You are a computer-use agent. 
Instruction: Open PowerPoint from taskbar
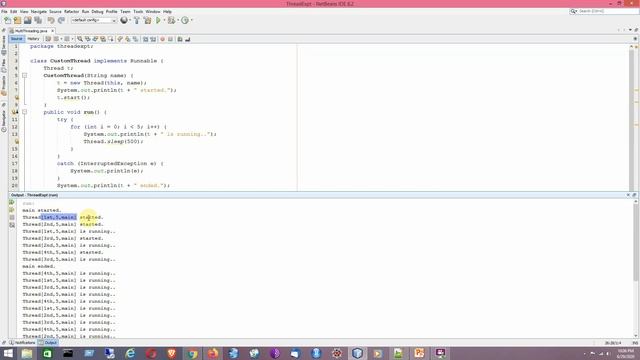click(x=419, y=353)
